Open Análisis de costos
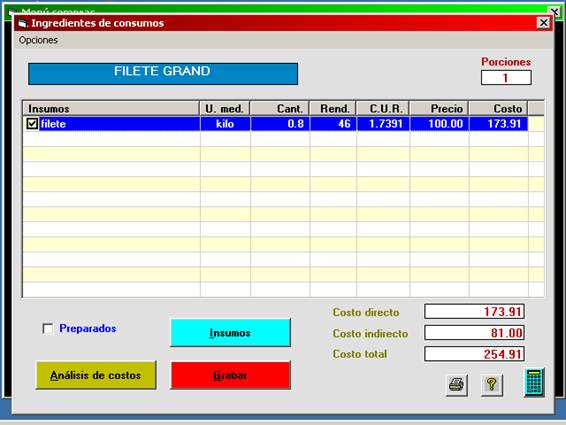Screen dimensions: 566x425 (96, 375)
